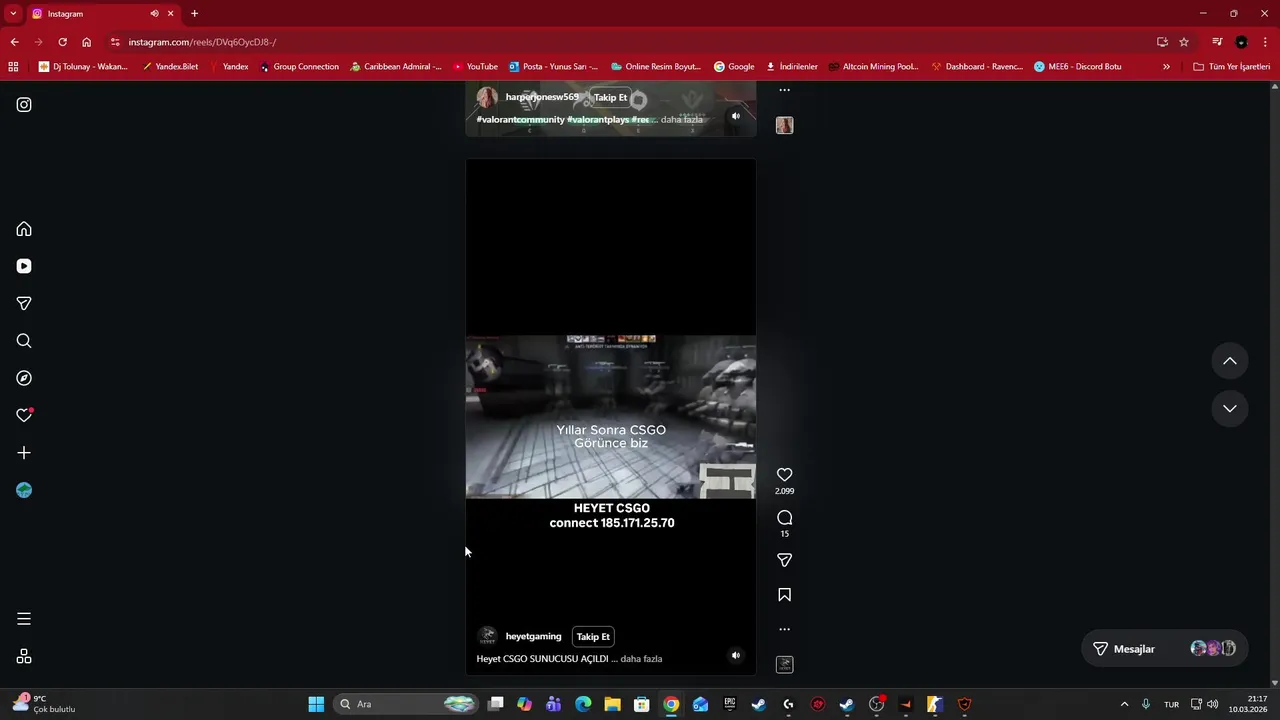
Task: Open audio thumbnail of the harperjonesw569 reel
Action: click(x=784, y=125)
